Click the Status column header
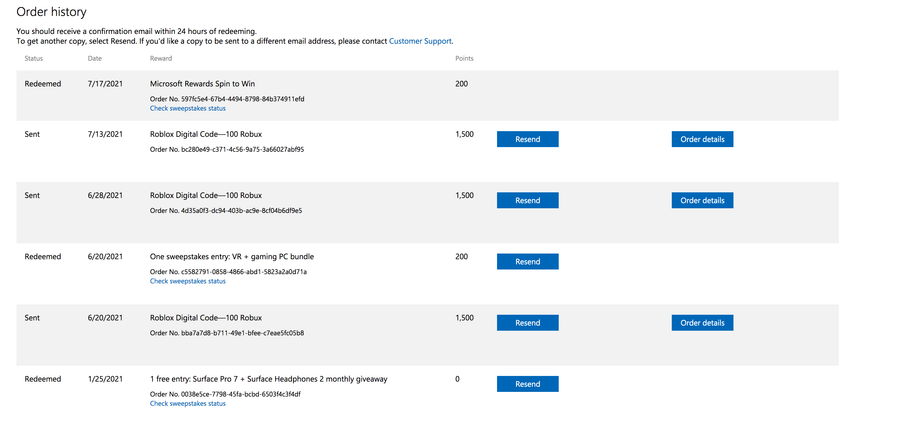Image resolution: width=900 pixels, height=432 pixels. tap(34, 59)
